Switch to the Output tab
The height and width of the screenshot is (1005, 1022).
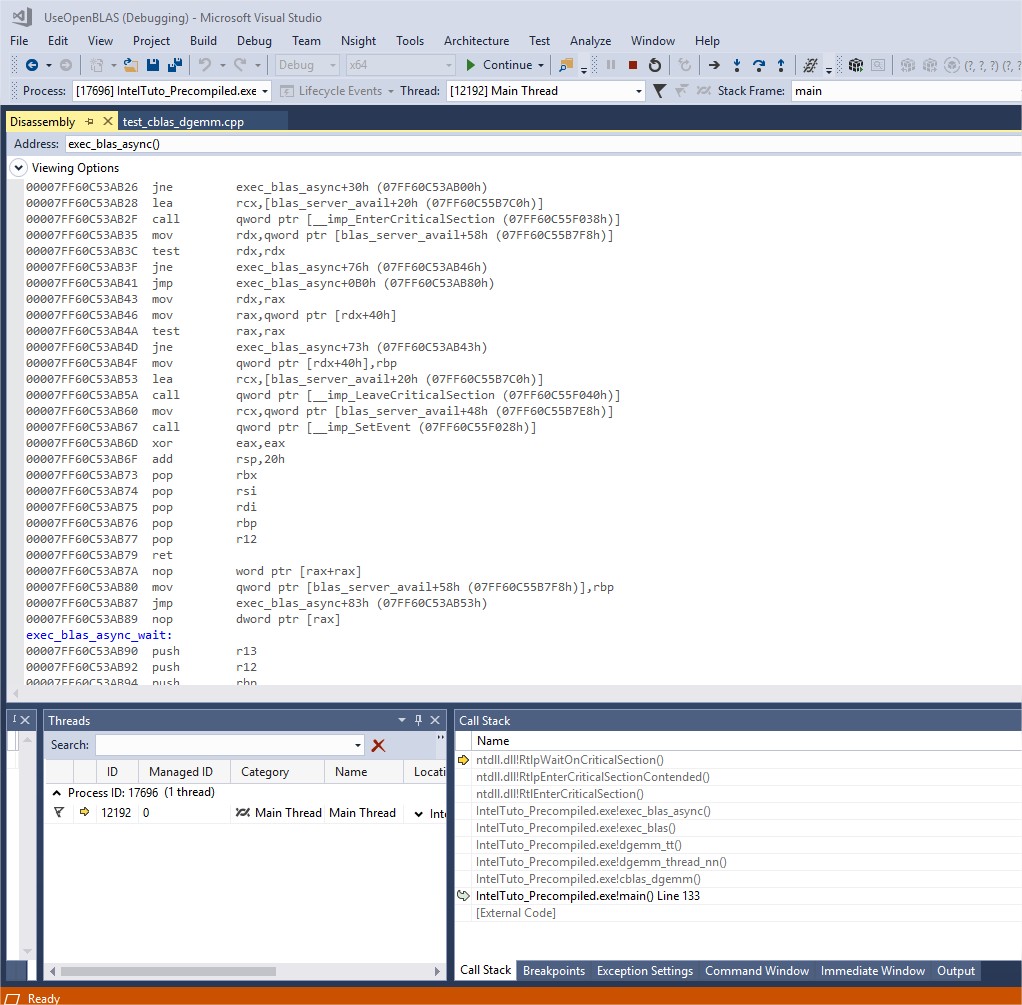tap(956, 970)
